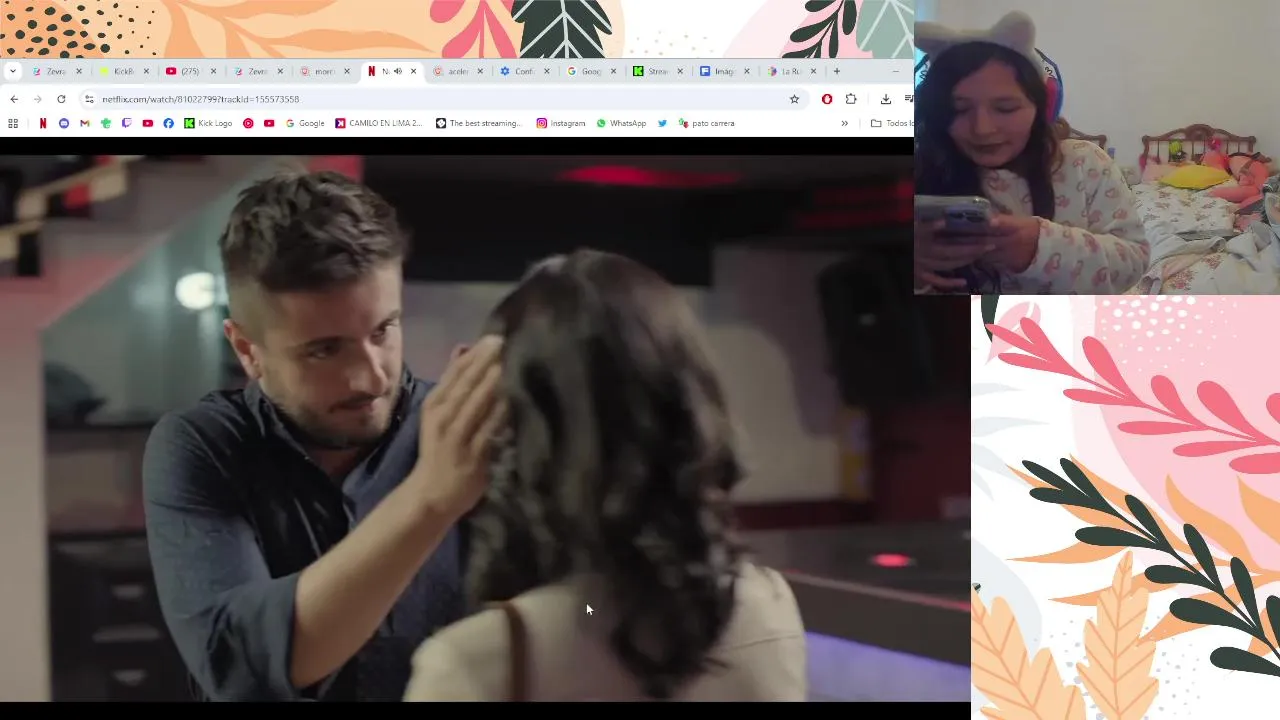The height and width of the screenshot is (720, 1280).
Task: Close the KickB tab
Action: pyautogui.click(x=146, y=71)
